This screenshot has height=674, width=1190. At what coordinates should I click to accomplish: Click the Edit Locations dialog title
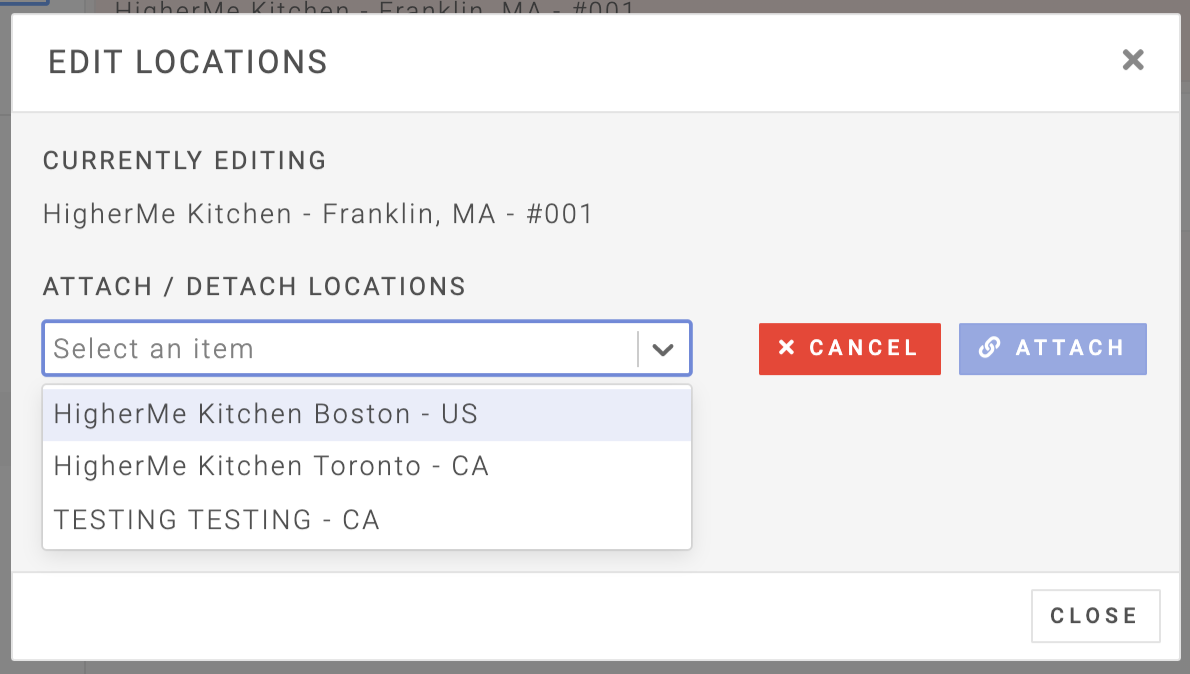tap(188, 62)
